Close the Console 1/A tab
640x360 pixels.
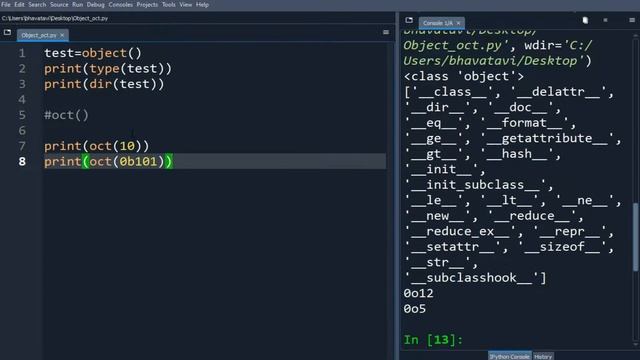pos(458,23)
